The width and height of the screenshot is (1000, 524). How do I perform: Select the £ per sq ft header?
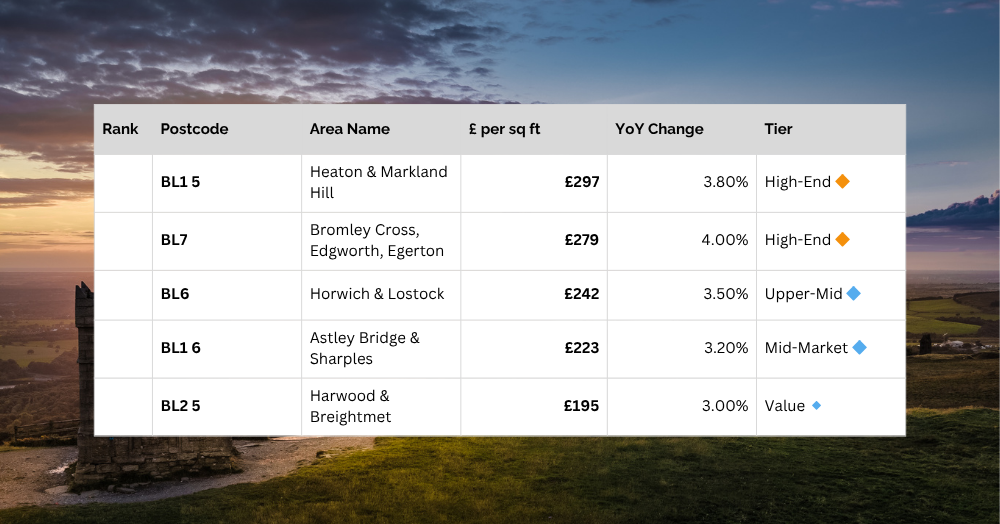504,129
